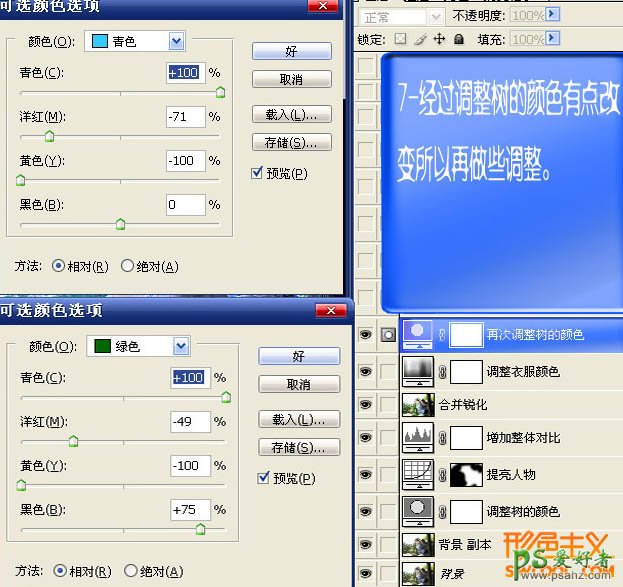The height and width of the screenshot is (587, 623).
Task: Click 好 button in top dialog
Action: pyautogui.click(x=291, y=51)
